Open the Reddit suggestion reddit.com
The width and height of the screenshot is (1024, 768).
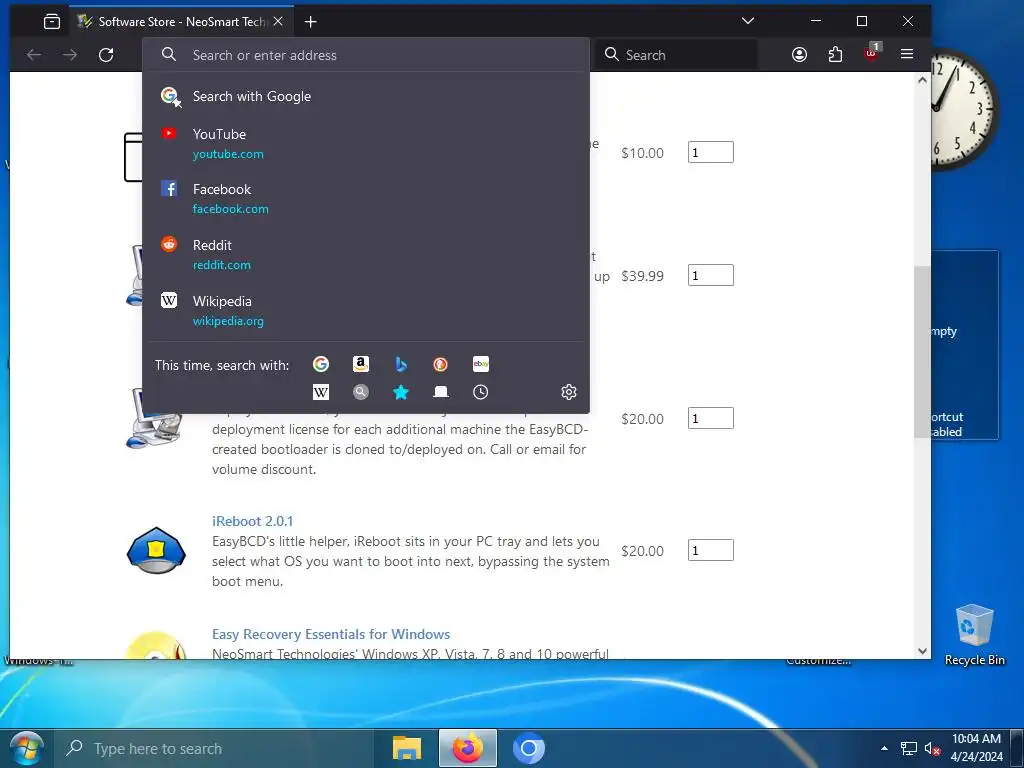(366, 255)
